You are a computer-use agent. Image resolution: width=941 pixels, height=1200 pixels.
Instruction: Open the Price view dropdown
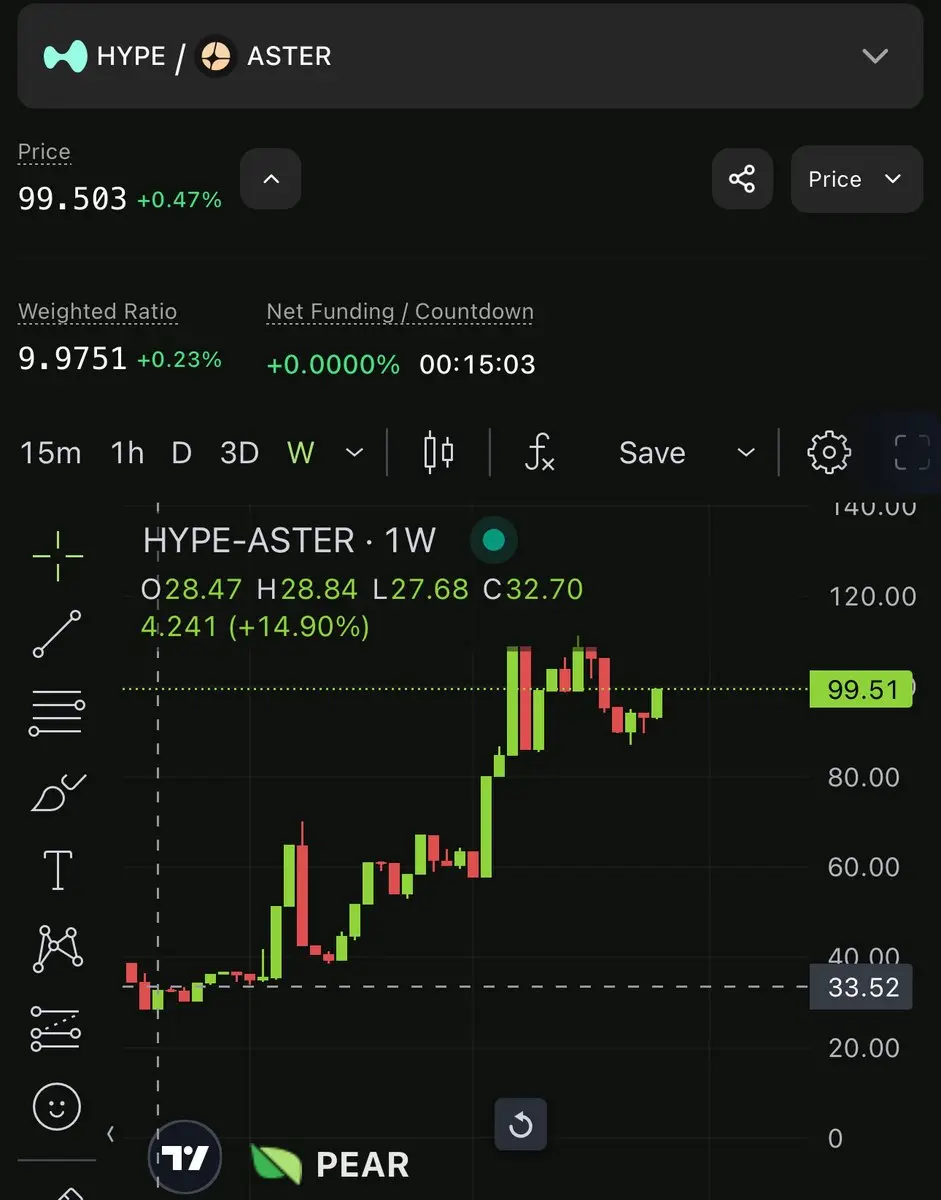coord(856,180)
